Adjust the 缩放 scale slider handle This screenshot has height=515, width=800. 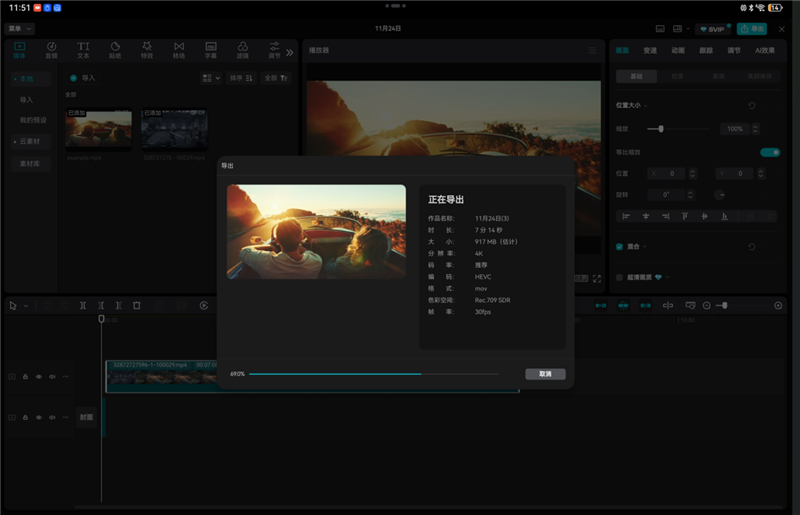pos(661,129)
